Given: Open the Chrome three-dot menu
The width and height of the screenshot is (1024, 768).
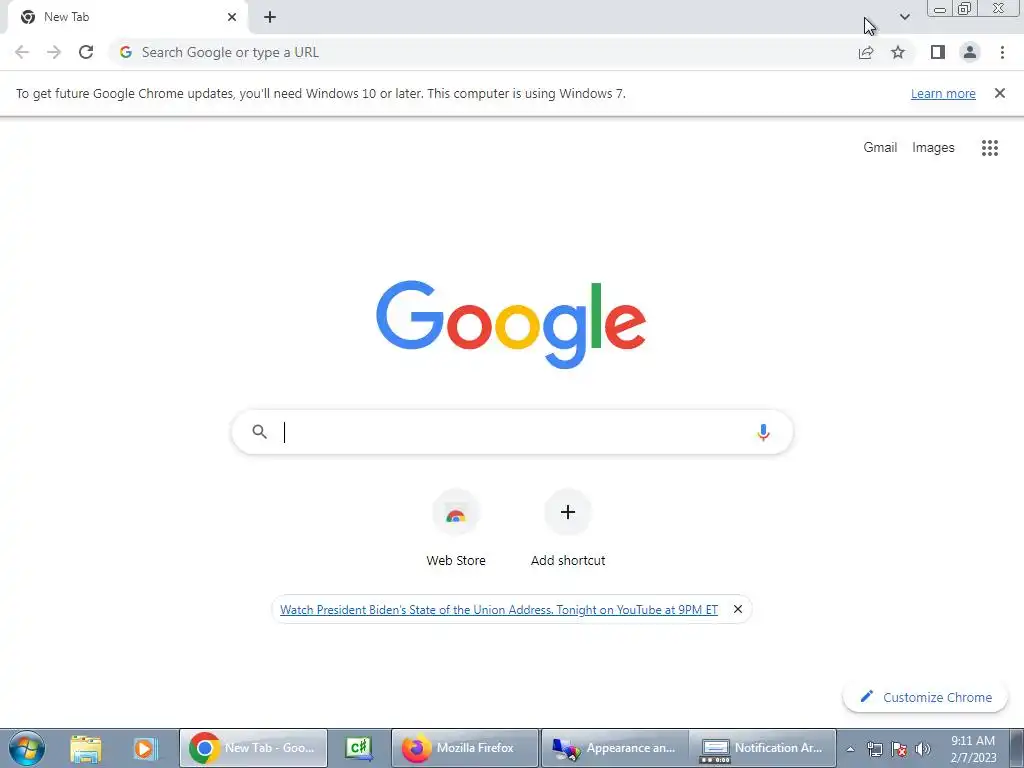Looking at the screenshot, I should tap(1002, 52).
